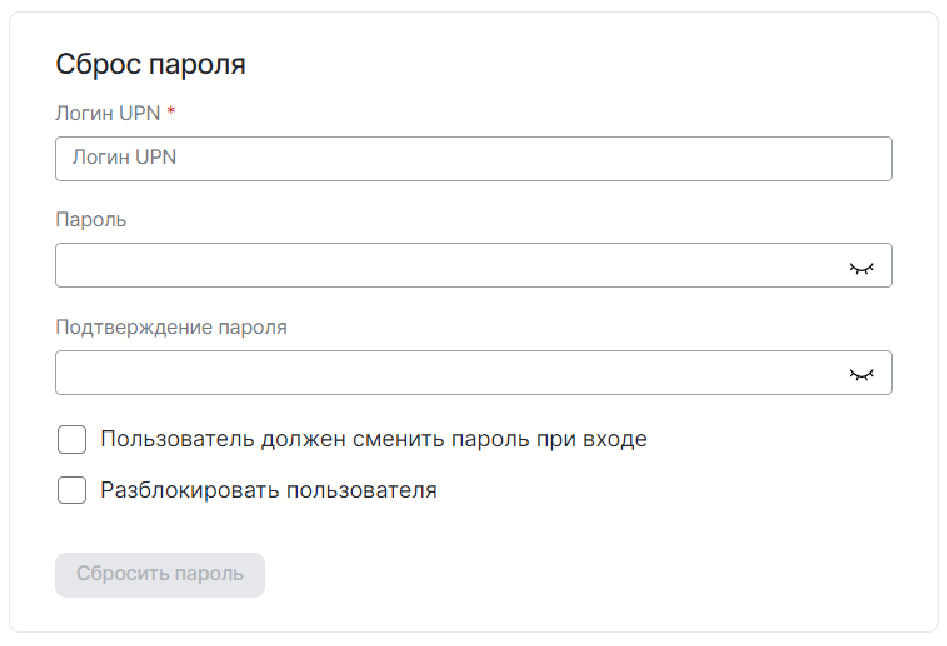Tick the "Разблокировать пользователя" checkbox
The width and height of the screenshot is (947, 646).
point(72,491)
